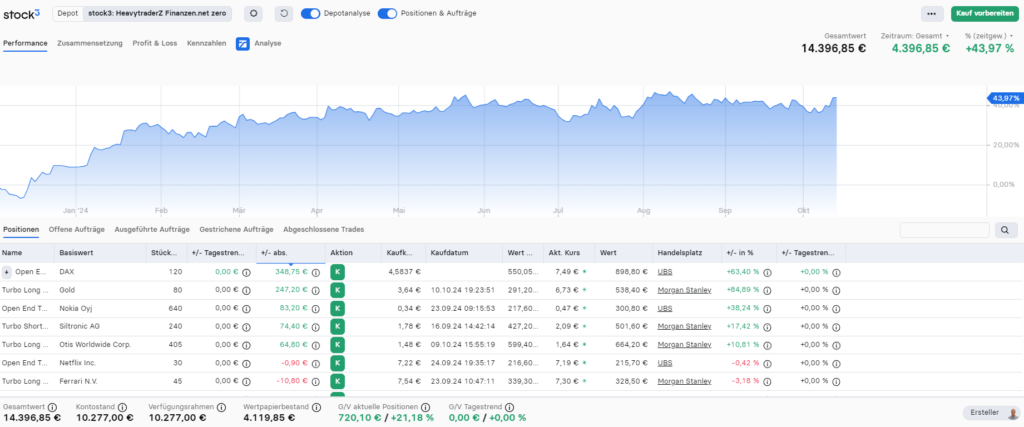1024x427 pixels.
Task: Open the Ausgeführte Aufträge tab
Action: click(152, 230)
